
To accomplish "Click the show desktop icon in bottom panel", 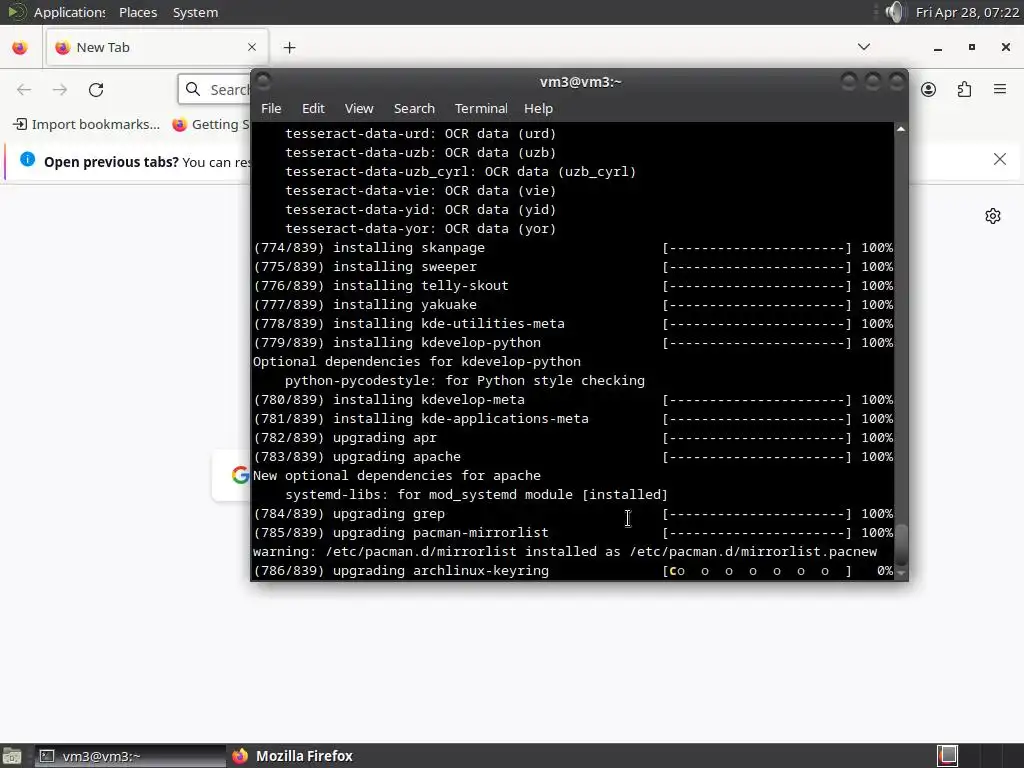I will (x=12, y=756).
